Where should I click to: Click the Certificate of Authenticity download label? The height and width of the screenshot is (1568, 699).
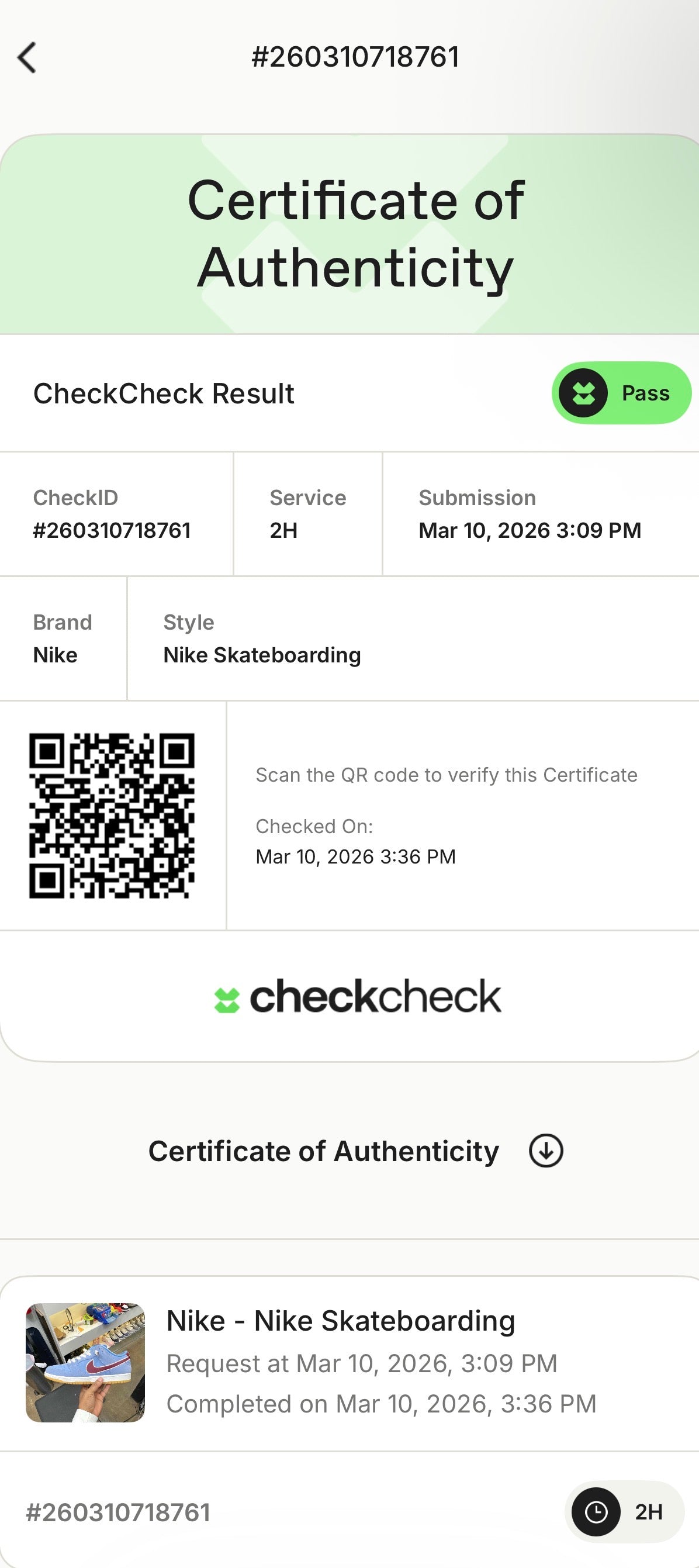pyautogui.click(x=324, y=1151)
